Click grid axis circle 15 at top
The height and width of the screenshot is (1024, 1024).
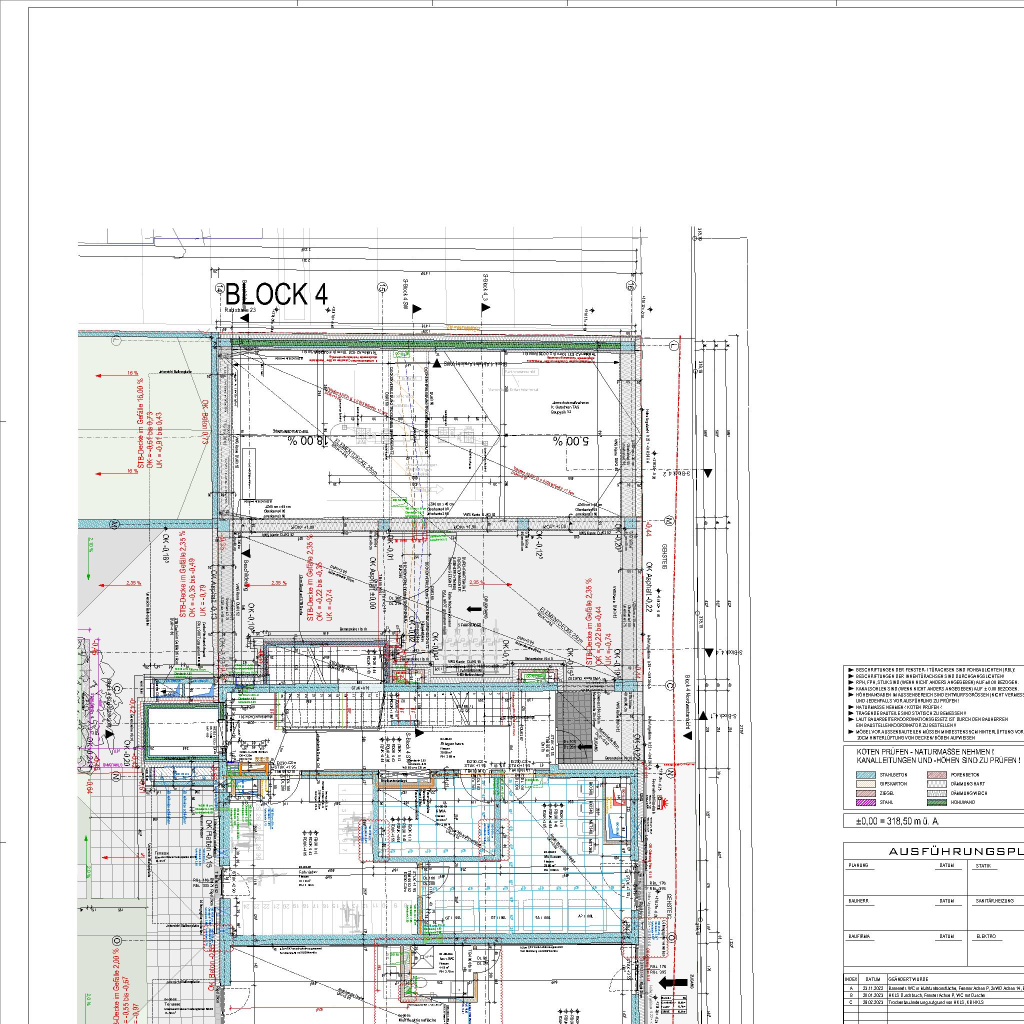click(x=381, y=287)
